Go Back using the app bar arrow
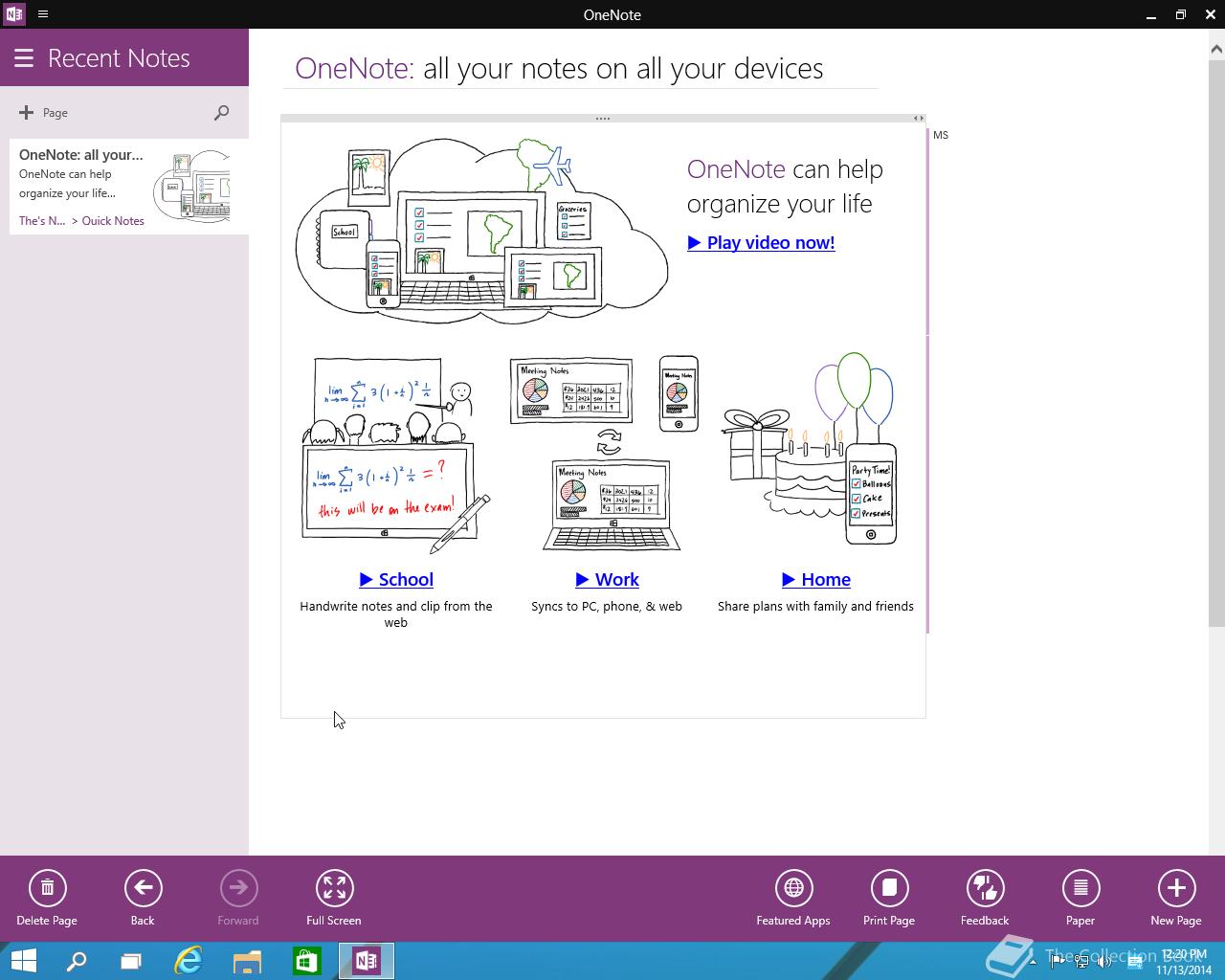The width and height of the screenshot is (1225, 980). (143, 888)
